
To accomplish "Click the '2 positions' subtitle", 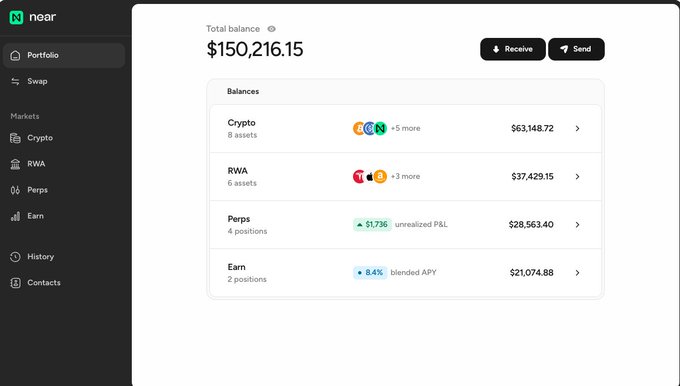I will point(247,280).
